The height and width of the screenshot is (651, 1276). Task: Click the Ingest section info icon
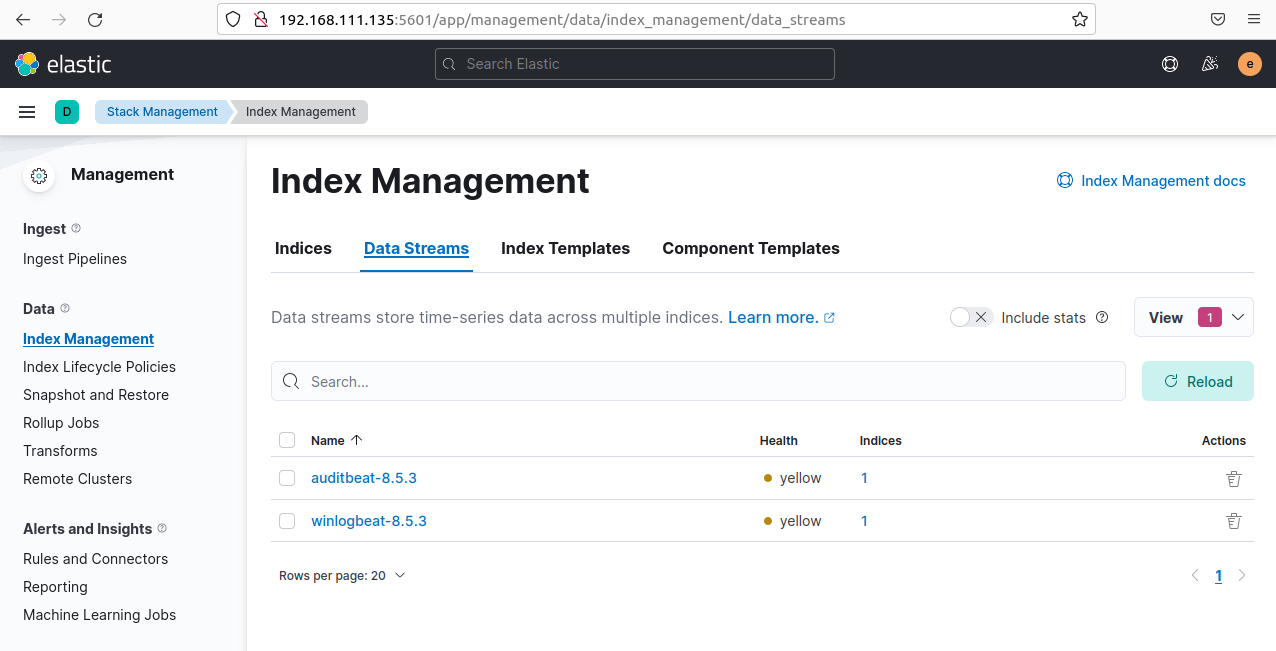[77, 229]
